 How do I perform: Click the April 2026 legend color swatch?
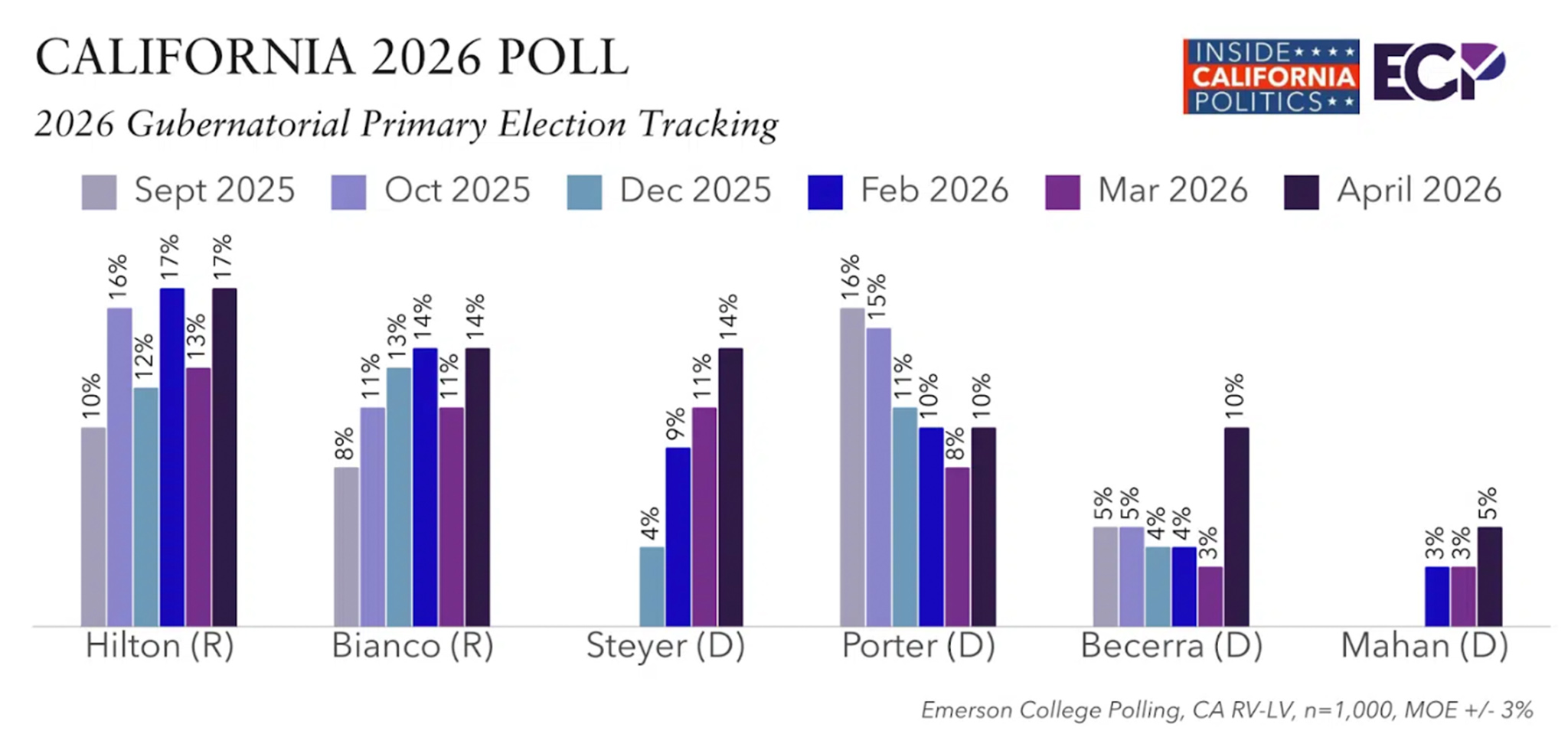(1301, 191)
